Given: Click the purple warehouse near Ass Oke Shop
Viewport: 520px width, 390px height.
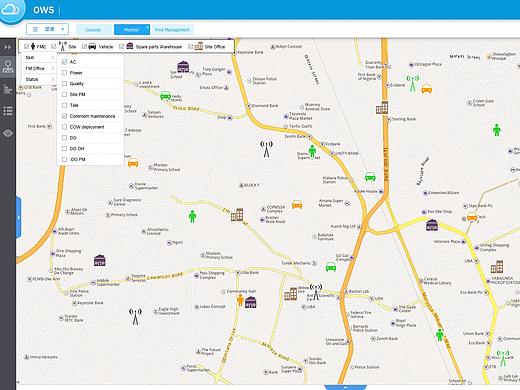Looking at the screenshot, I should click(x=432, y=225).
